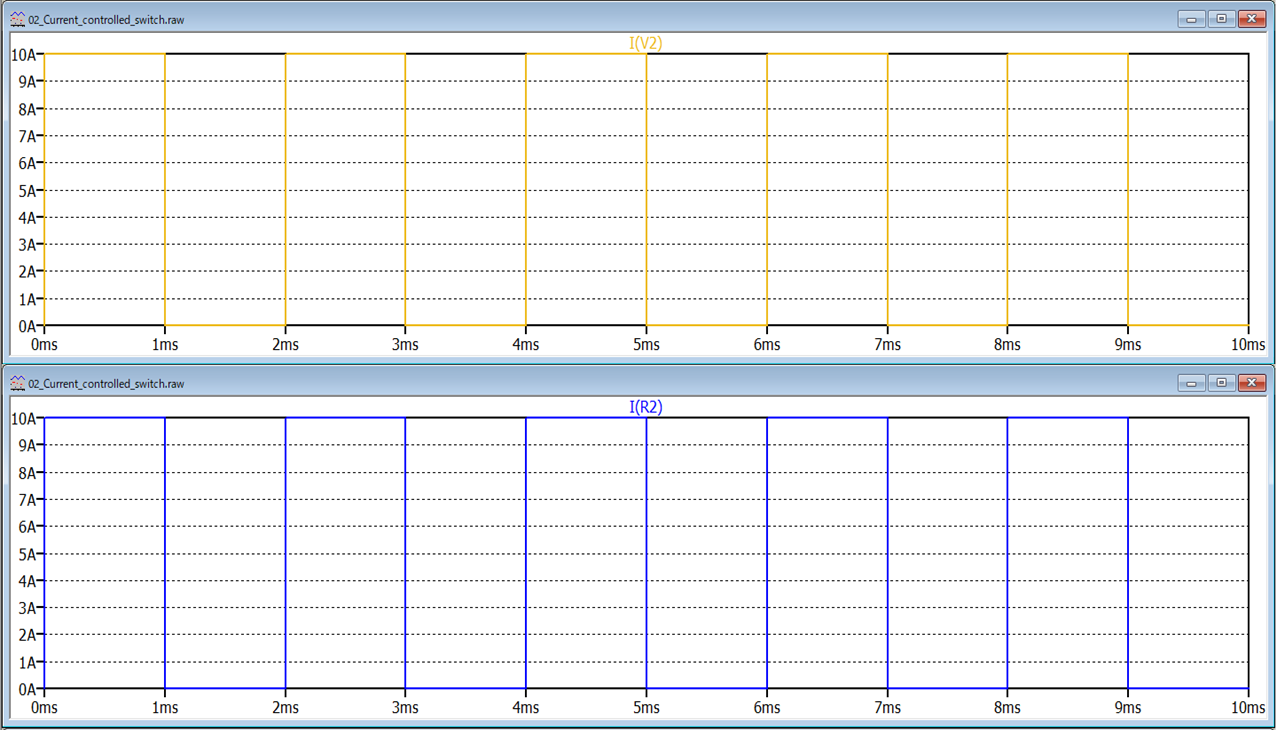
Task: Click the 0A label on I(R2) plot axis
Action: 29,689
